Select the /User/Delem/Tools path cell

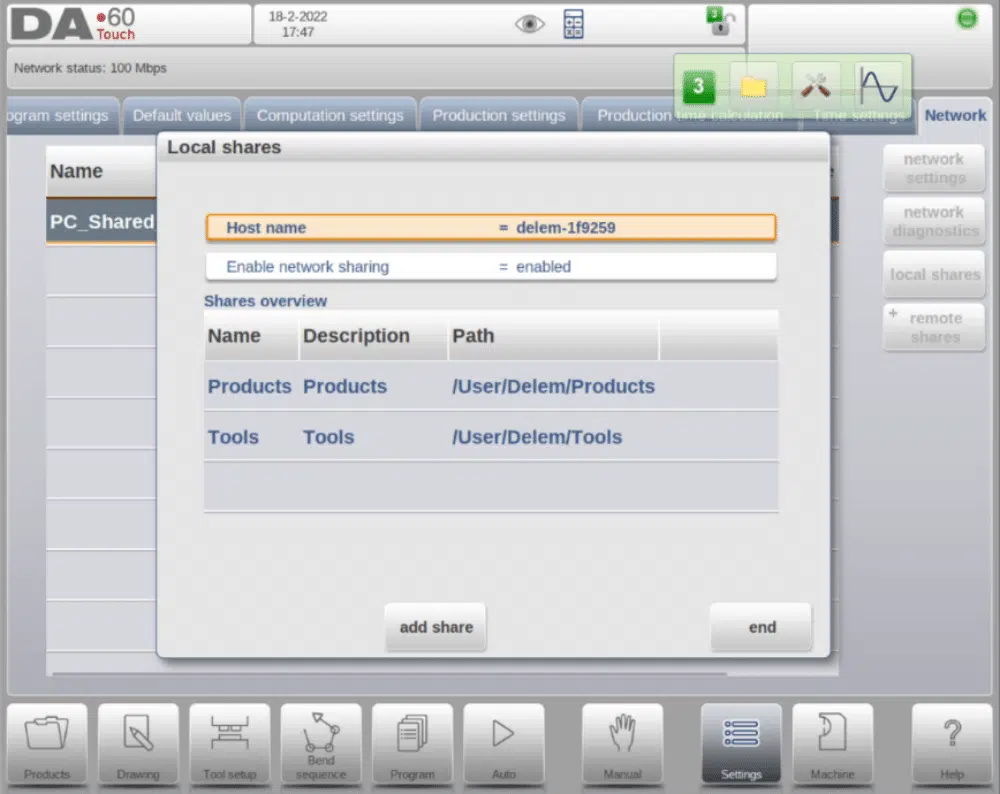537,437
